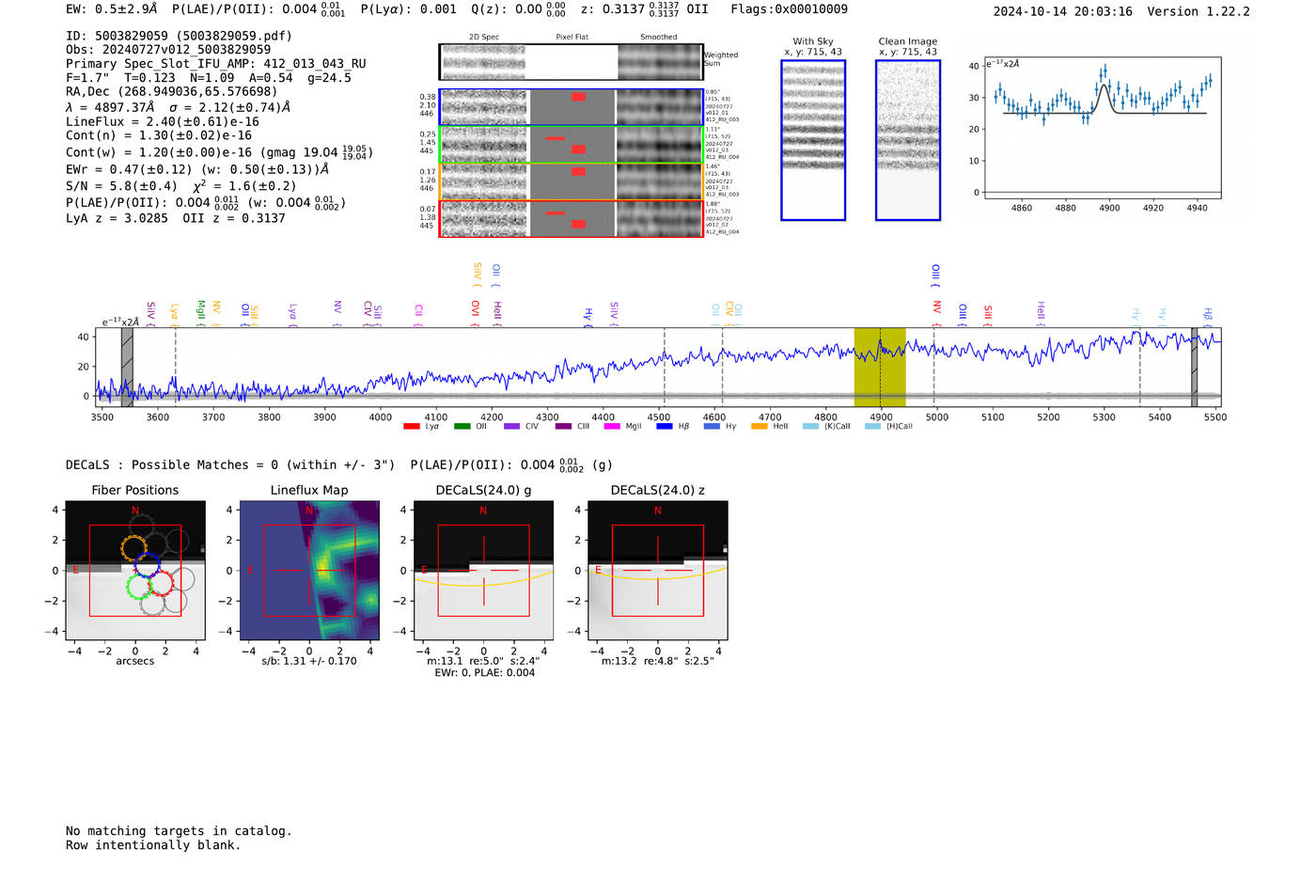Click the P(Lyα): 0.001 header value
Image resolution: width=1316 pixels, height=896 pixels.
pos(409,9)
